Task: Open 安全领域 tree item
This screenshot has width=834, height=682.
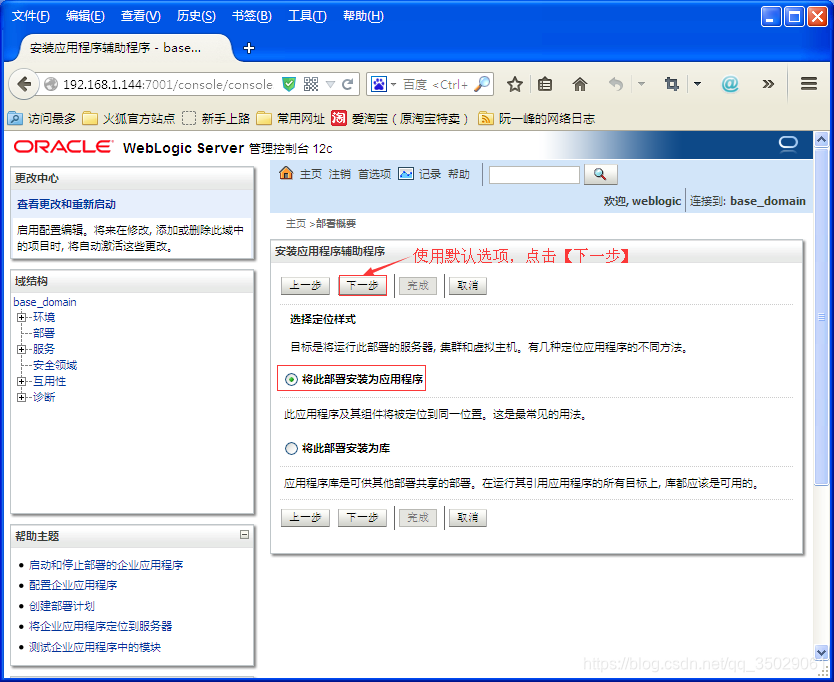Action: [x=55, y=365]
